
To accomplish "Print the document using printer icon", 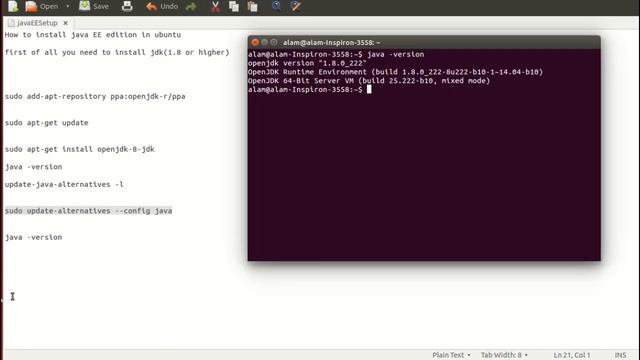I will (x=127, y=6).
